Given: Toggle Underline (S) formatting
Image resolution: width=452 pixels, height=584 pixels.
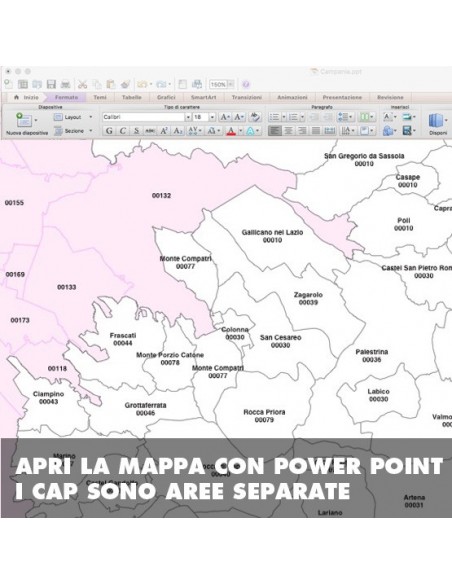Looking at the screenshot, I should point(136,131).
